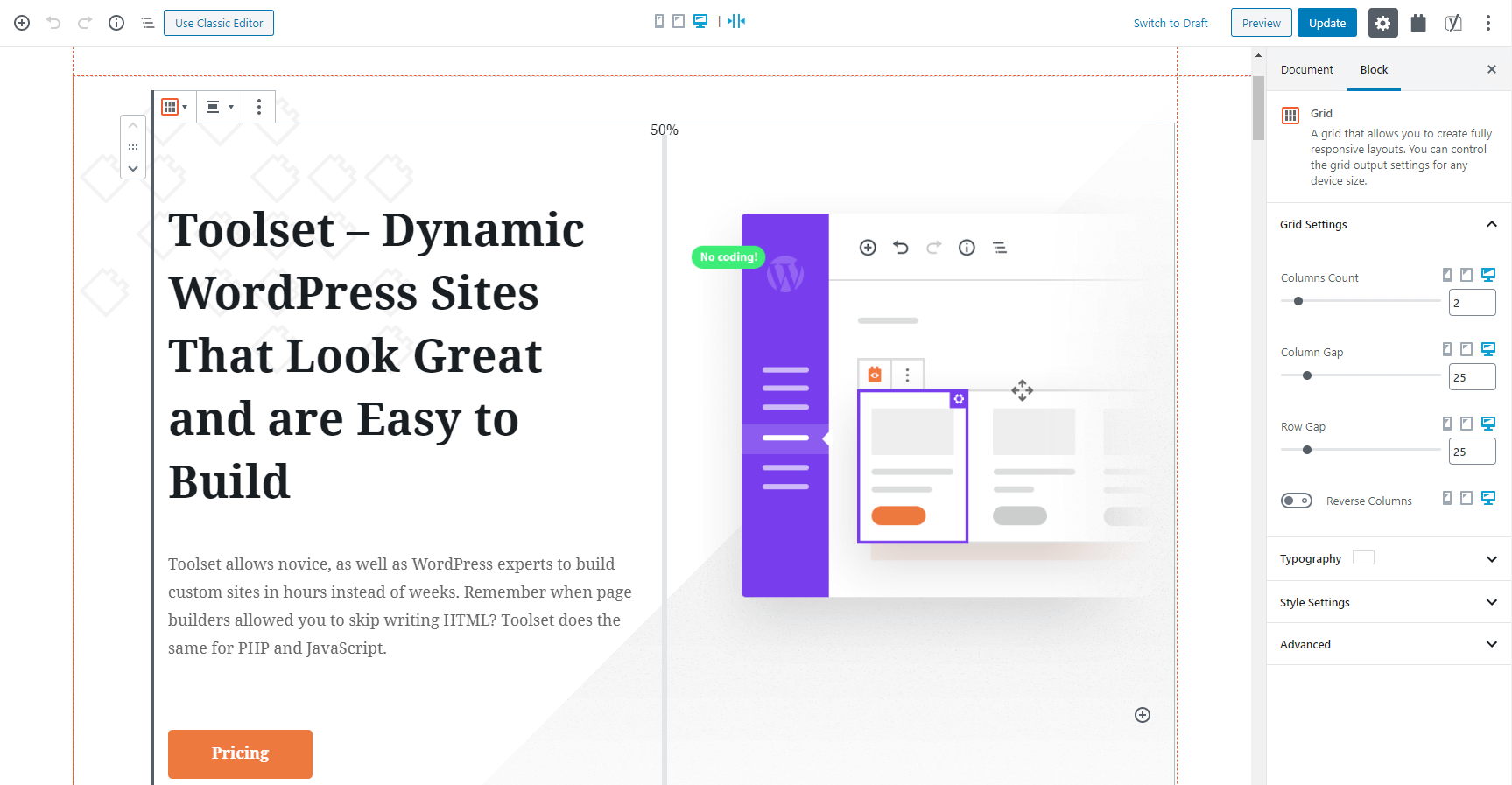Move Grid block down
Image resolution: width=1512 pixels, height=785 pixels.
[x=133, y=168]
